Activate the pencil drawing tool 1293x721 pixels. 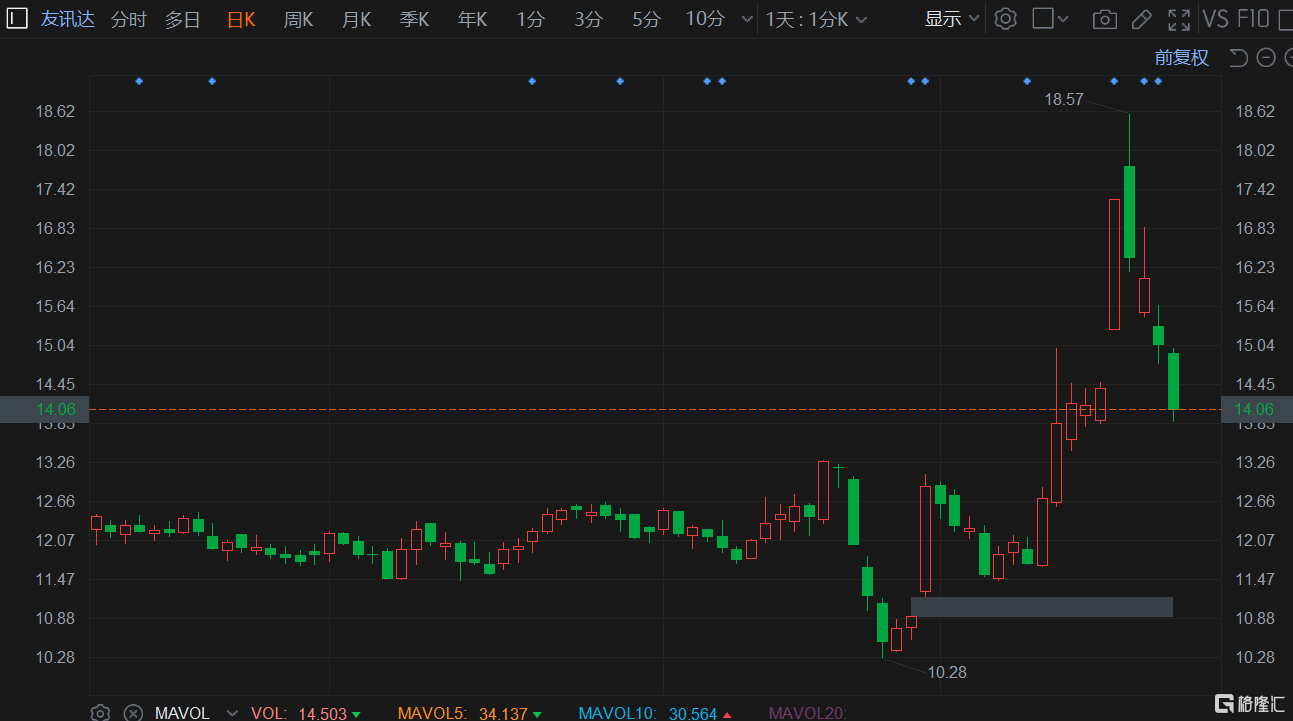[x=1141, y=19]
